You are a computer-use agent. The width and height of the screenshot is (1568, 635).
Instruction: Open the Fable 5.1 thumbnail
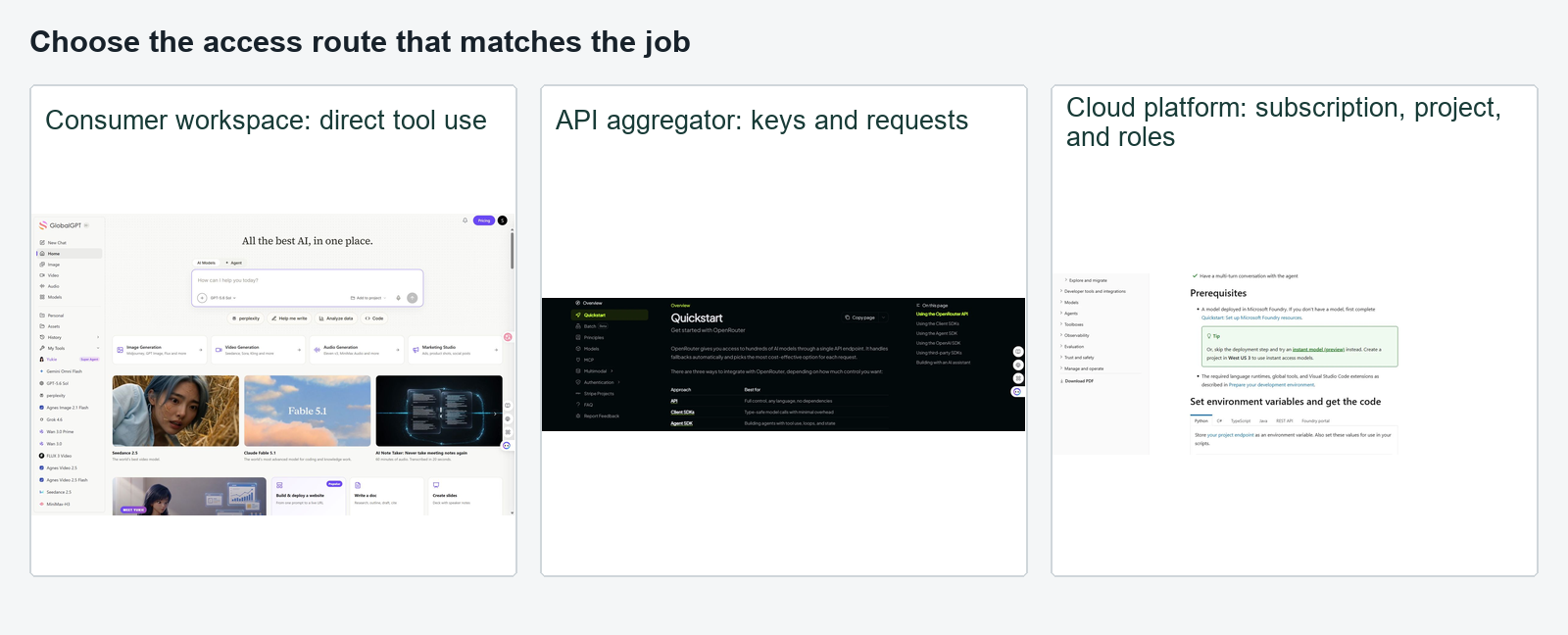[307, 411]
